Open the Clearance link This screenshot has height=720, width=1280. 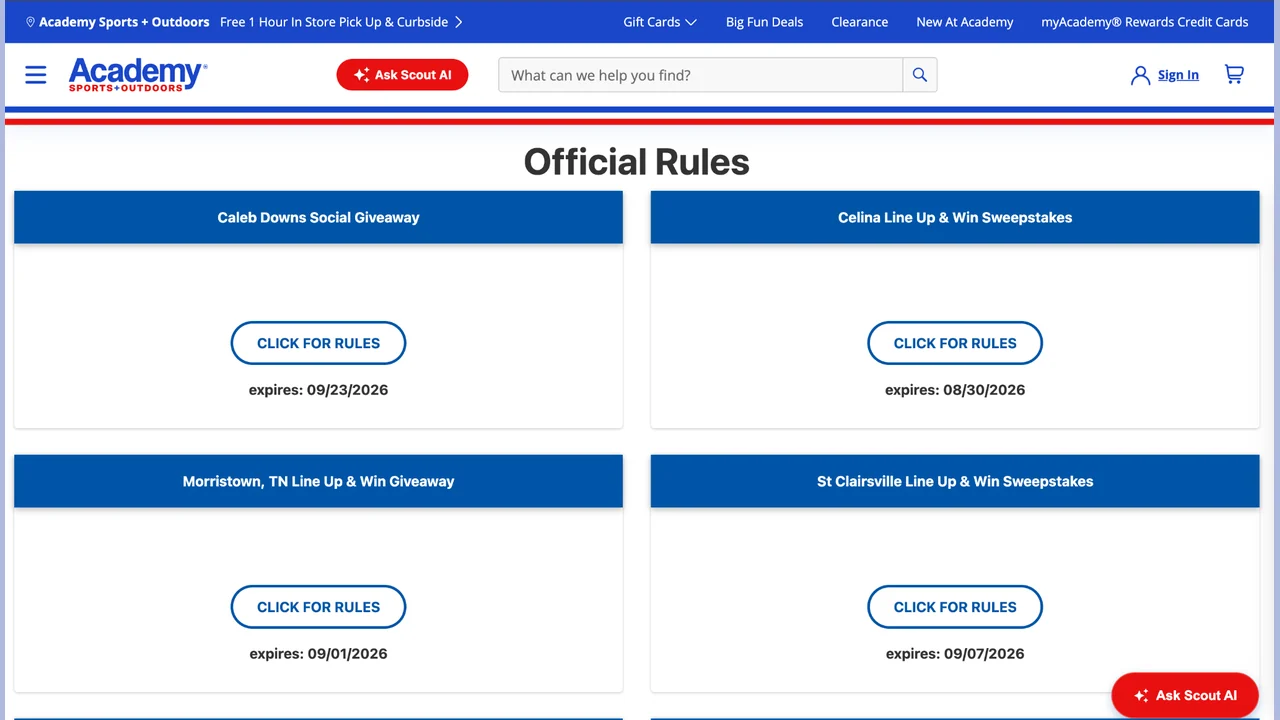860,22
